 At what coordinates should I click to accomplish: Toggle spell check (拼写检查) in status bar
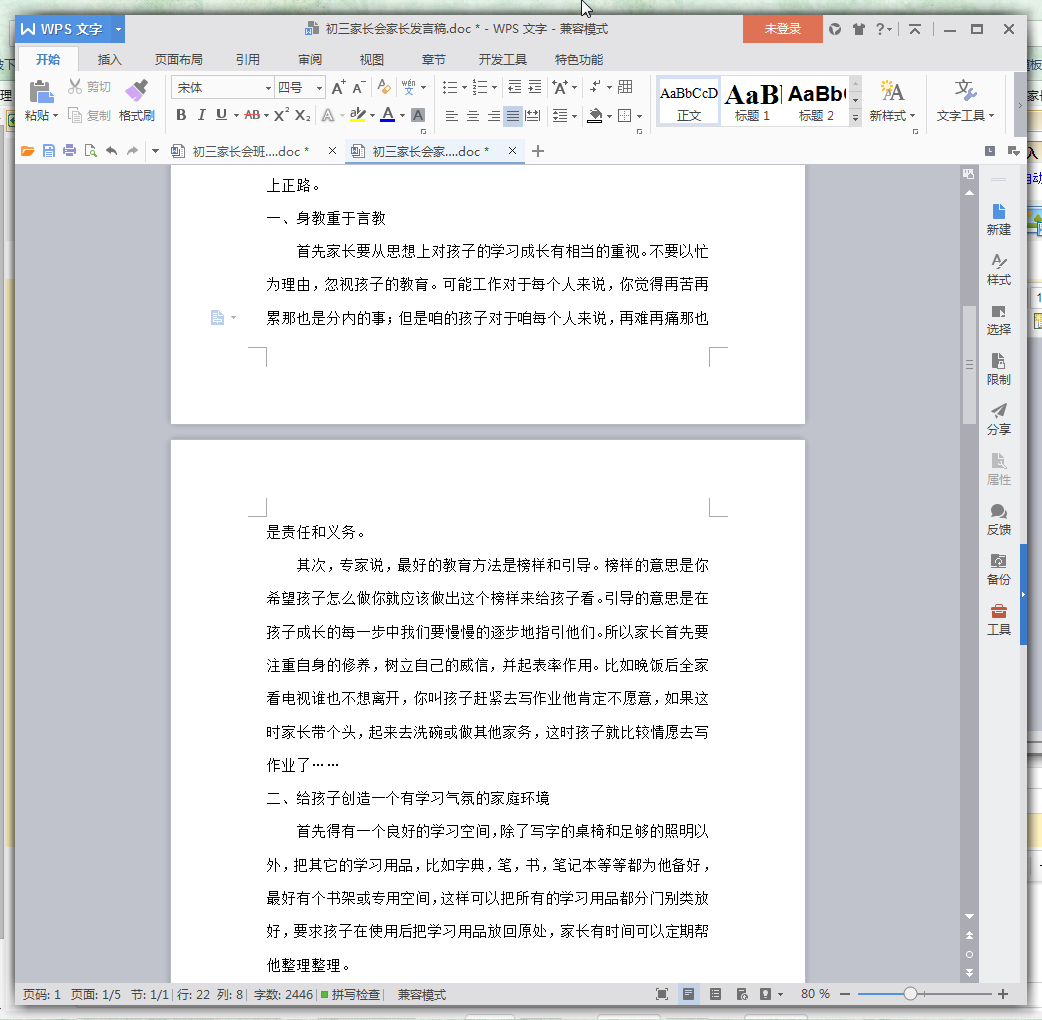(350, 994)
